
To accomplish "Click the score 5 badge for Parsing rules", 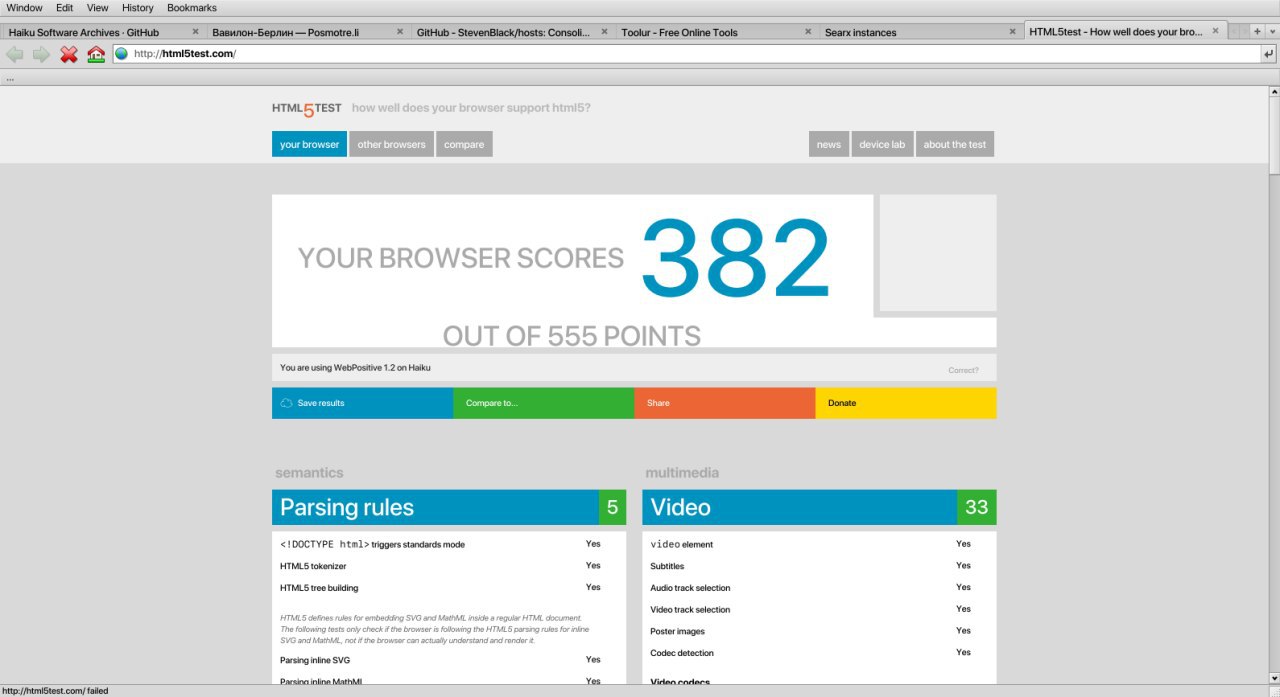I will (x=612, y=507).
